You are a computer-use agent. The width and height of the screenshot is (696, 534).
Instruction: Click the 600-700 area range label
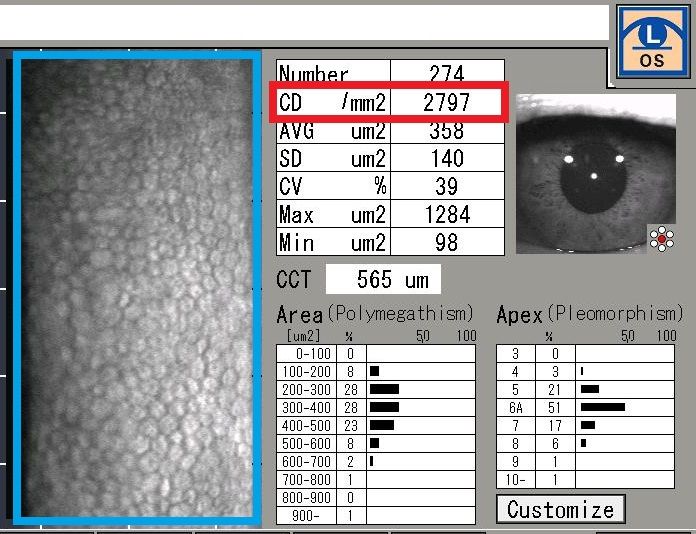click(x=306, y=462)
